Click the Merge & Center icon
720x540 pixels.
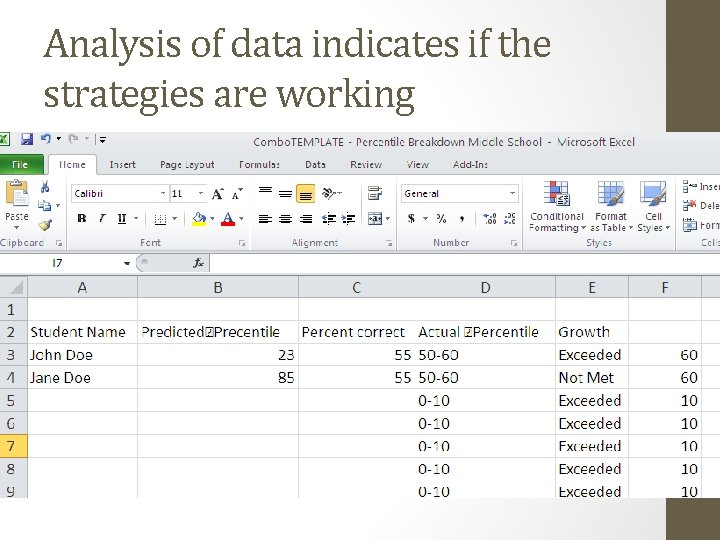375,219
